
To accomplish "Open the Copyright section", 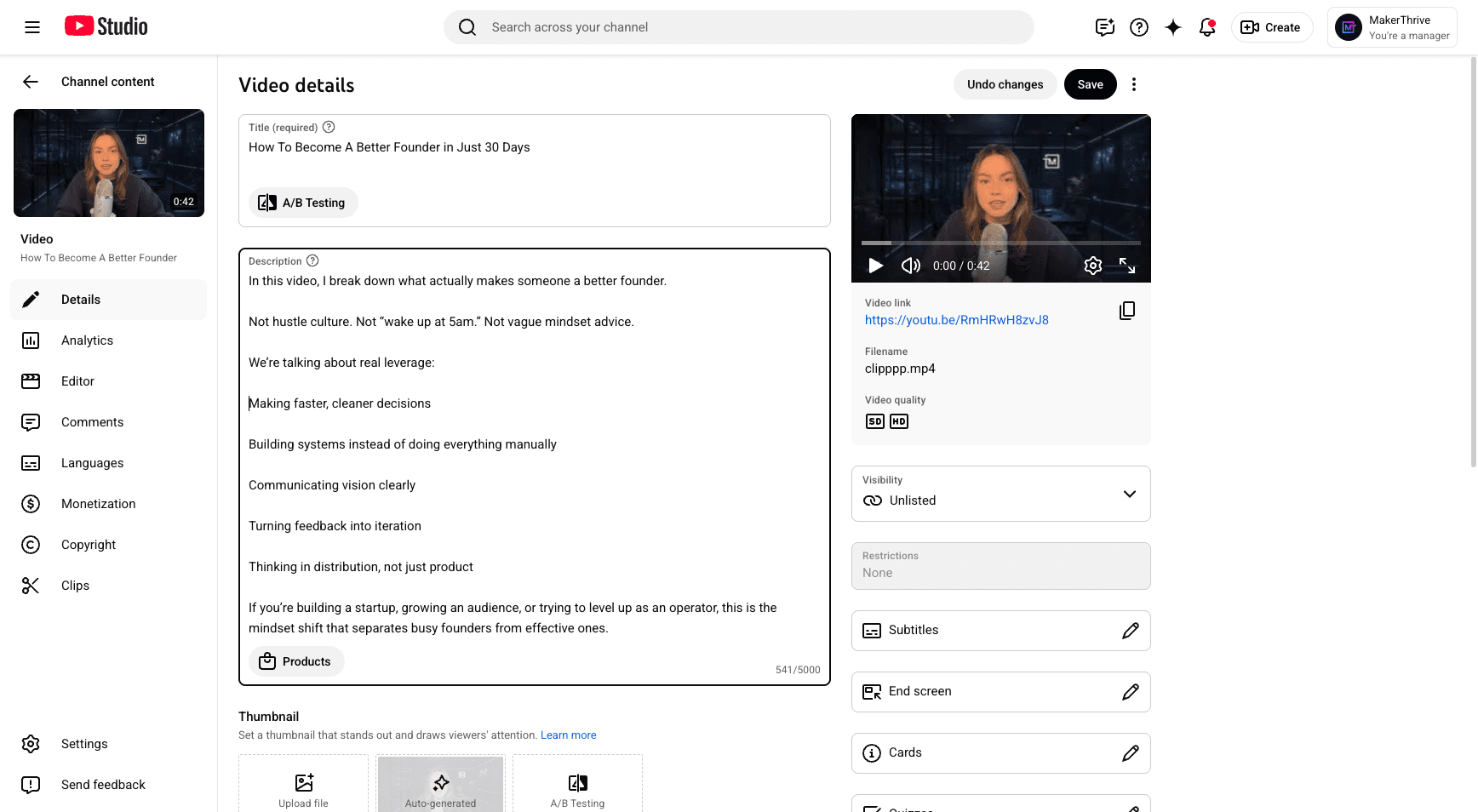I will 109,545.
